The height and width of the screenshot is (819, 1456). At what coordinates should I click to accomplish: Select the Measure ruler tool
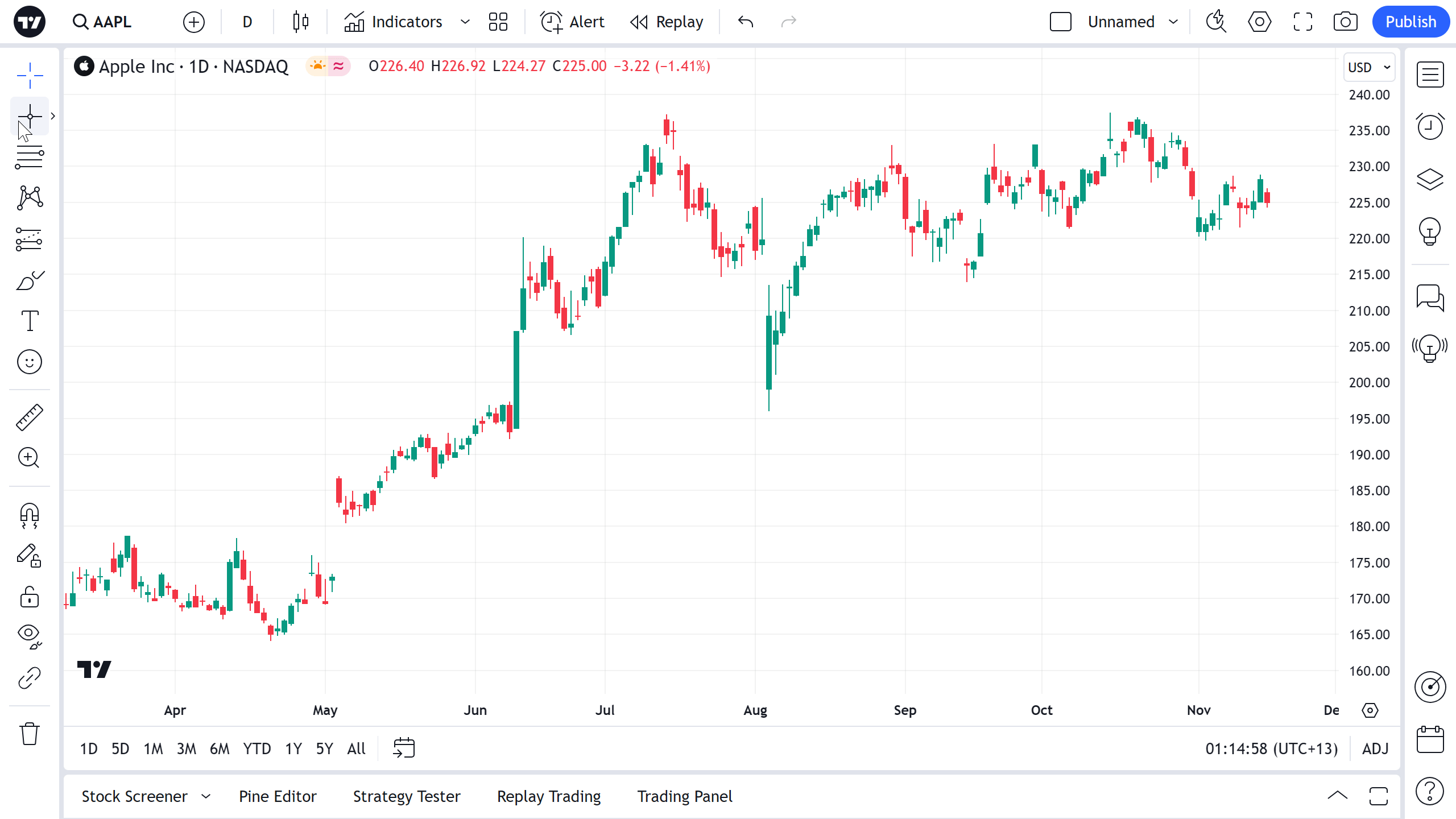(x=29, y=417)
